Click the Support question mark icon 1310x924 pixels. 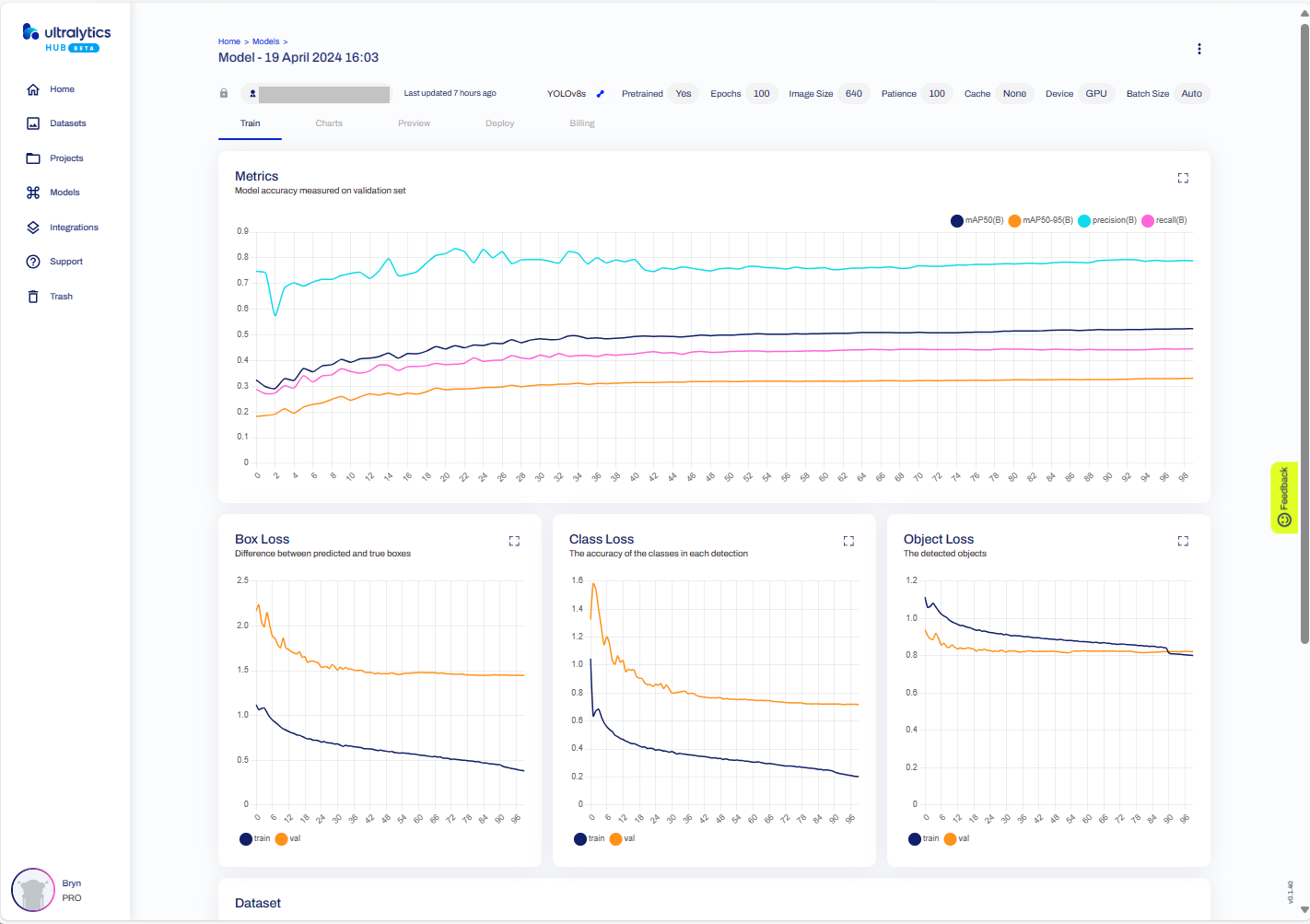[33, 262]
